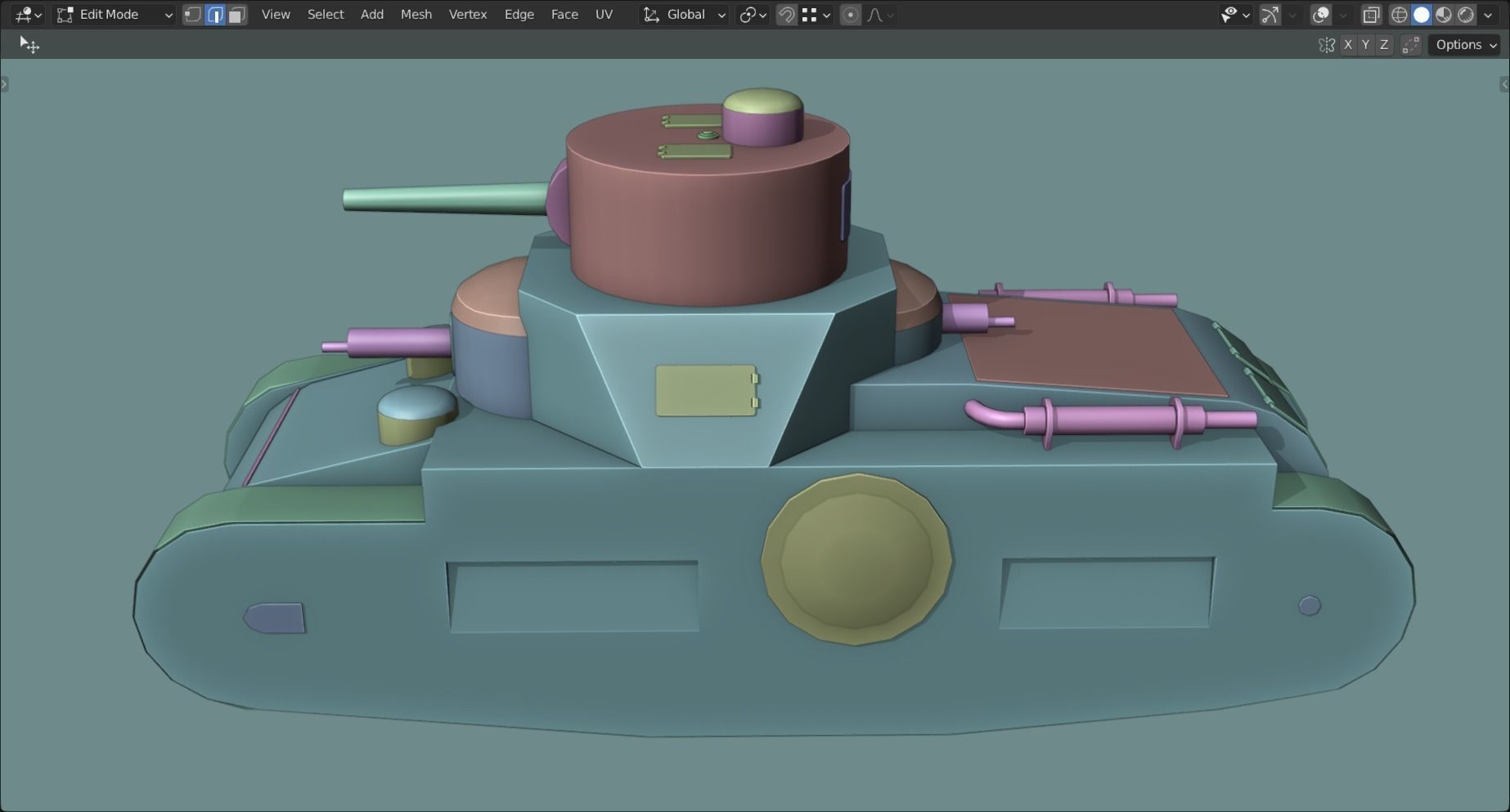Open the UV menu
Screen dimensions: 1510x812
coord(604,15)
